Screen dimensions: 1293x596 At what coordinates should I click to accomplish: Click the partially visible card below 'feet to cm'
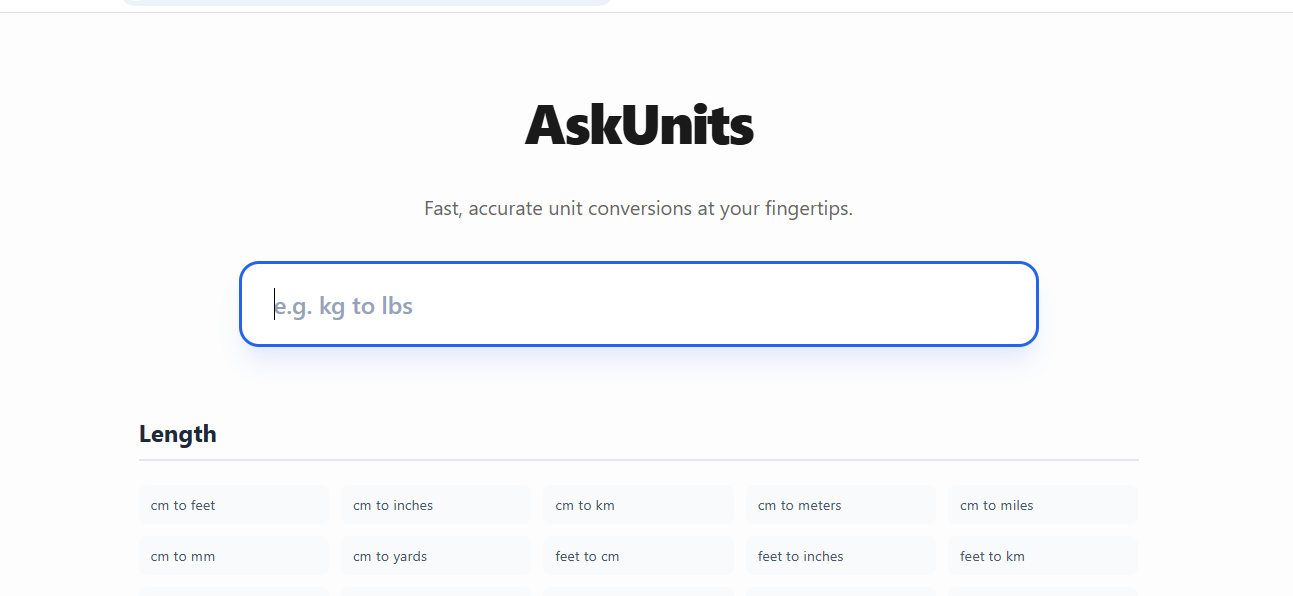[x=638, y=592]
